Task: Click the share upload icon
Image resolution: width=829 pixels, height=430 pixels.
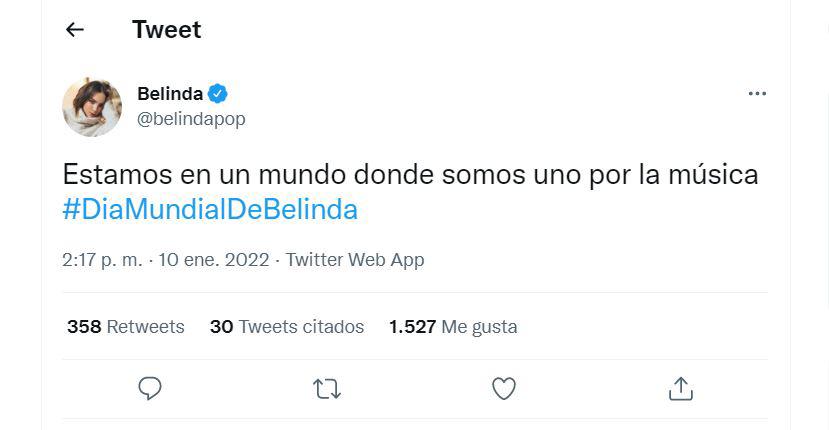Action: (681, 388)
